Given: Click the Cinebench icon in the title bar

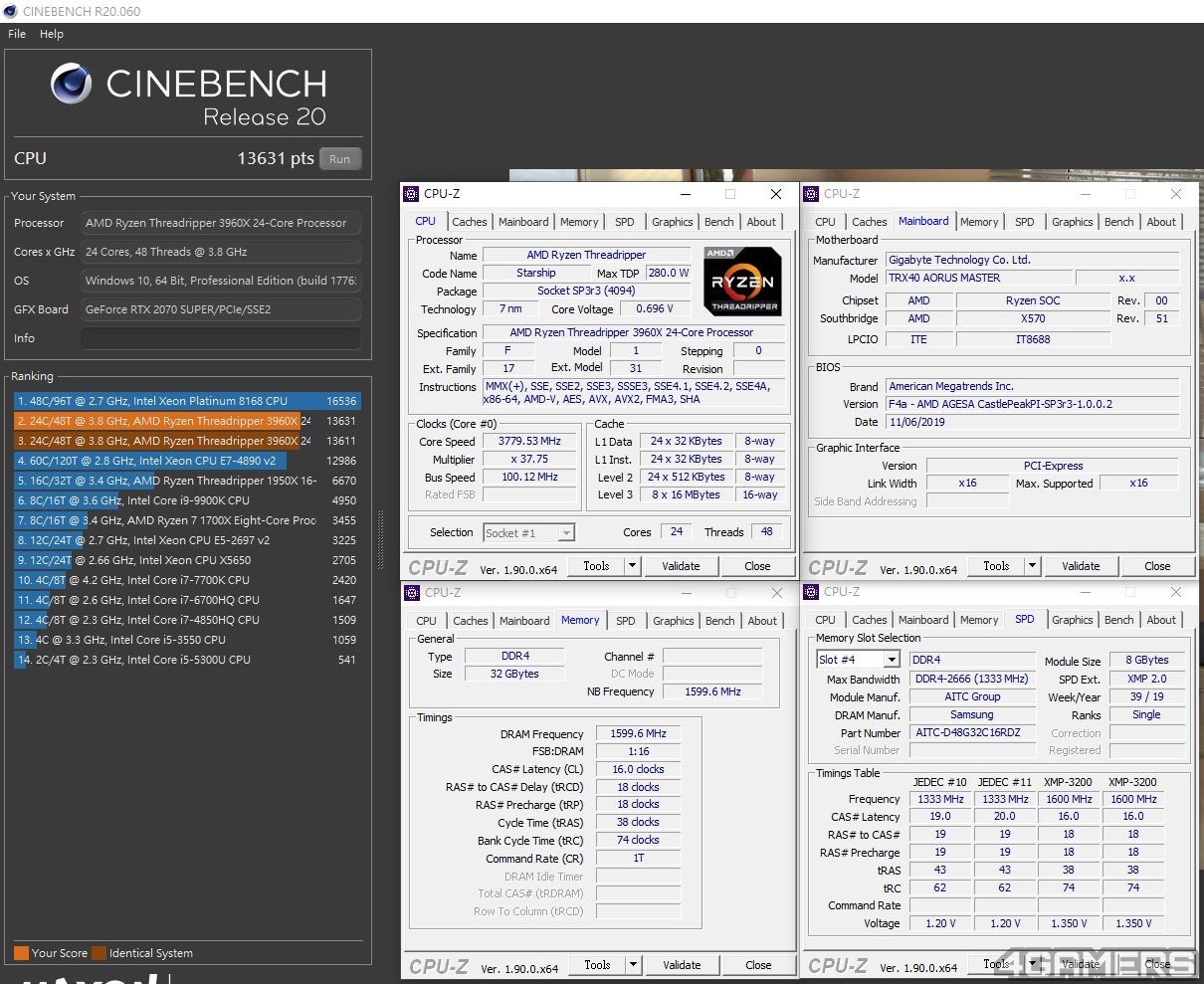Looking at the screenshot, I should point(11,11).
